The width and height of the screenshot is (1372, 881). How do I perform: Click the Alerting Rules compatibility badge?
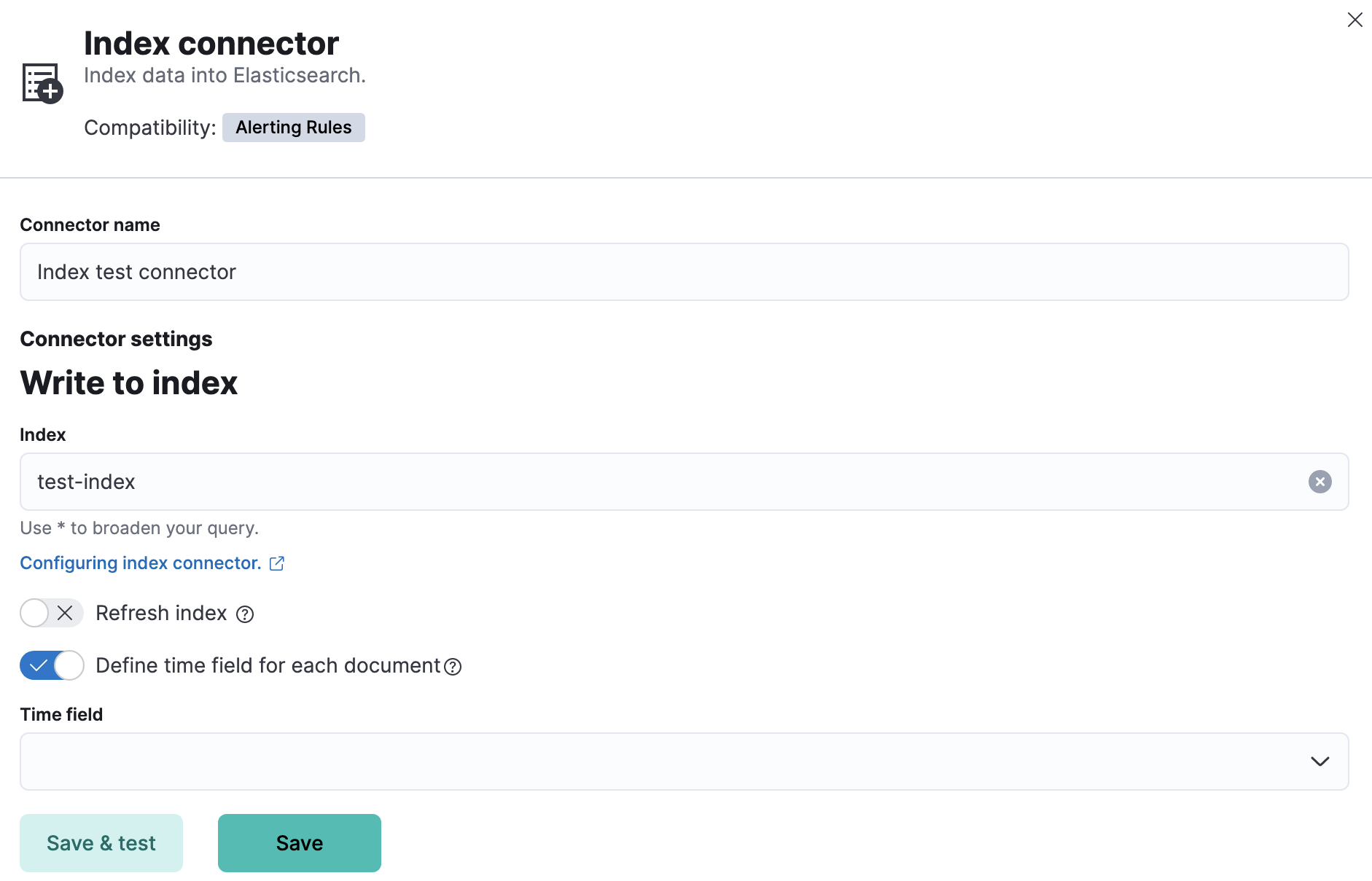(x=293, y=128)
